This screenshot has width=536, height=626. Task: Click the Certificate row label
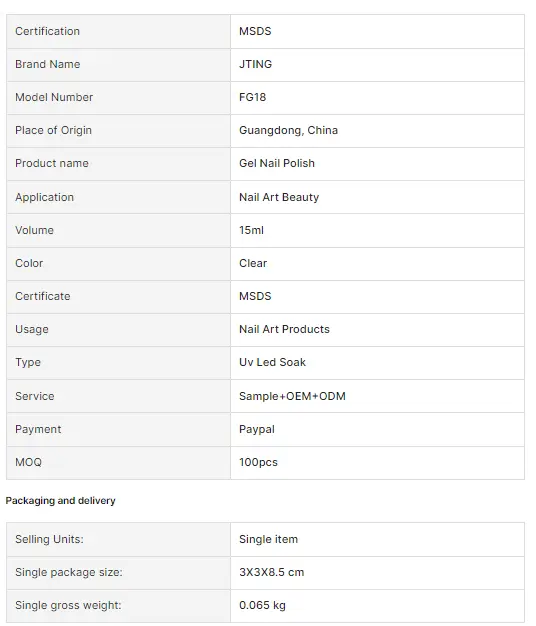coord(43,296)
